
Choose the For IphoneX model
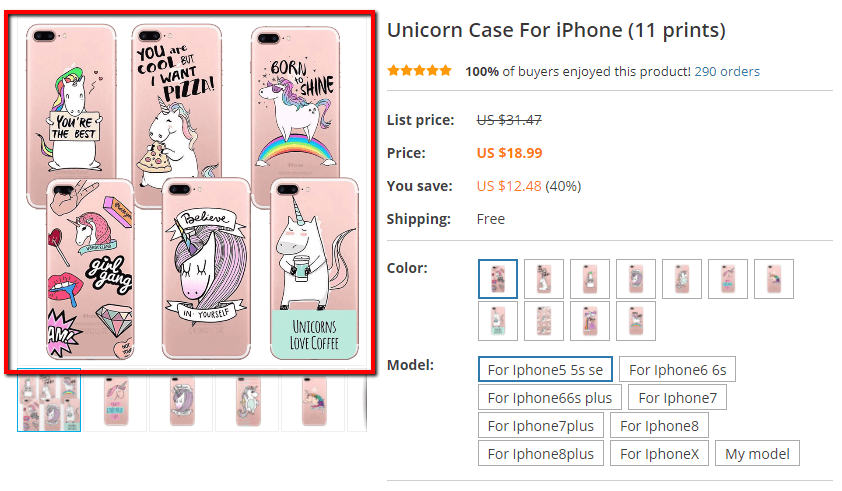coord(662,454)
